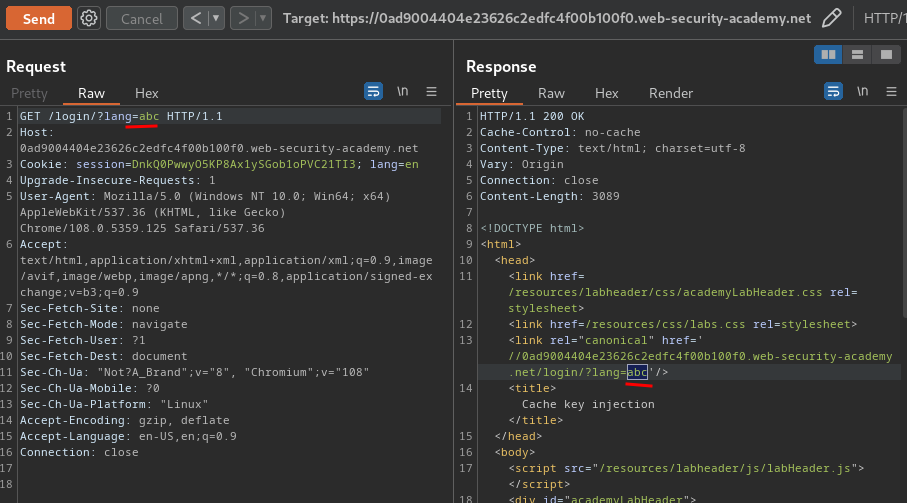
Task: Click the labs.css stylesheet link line
Action: (683, 324)
